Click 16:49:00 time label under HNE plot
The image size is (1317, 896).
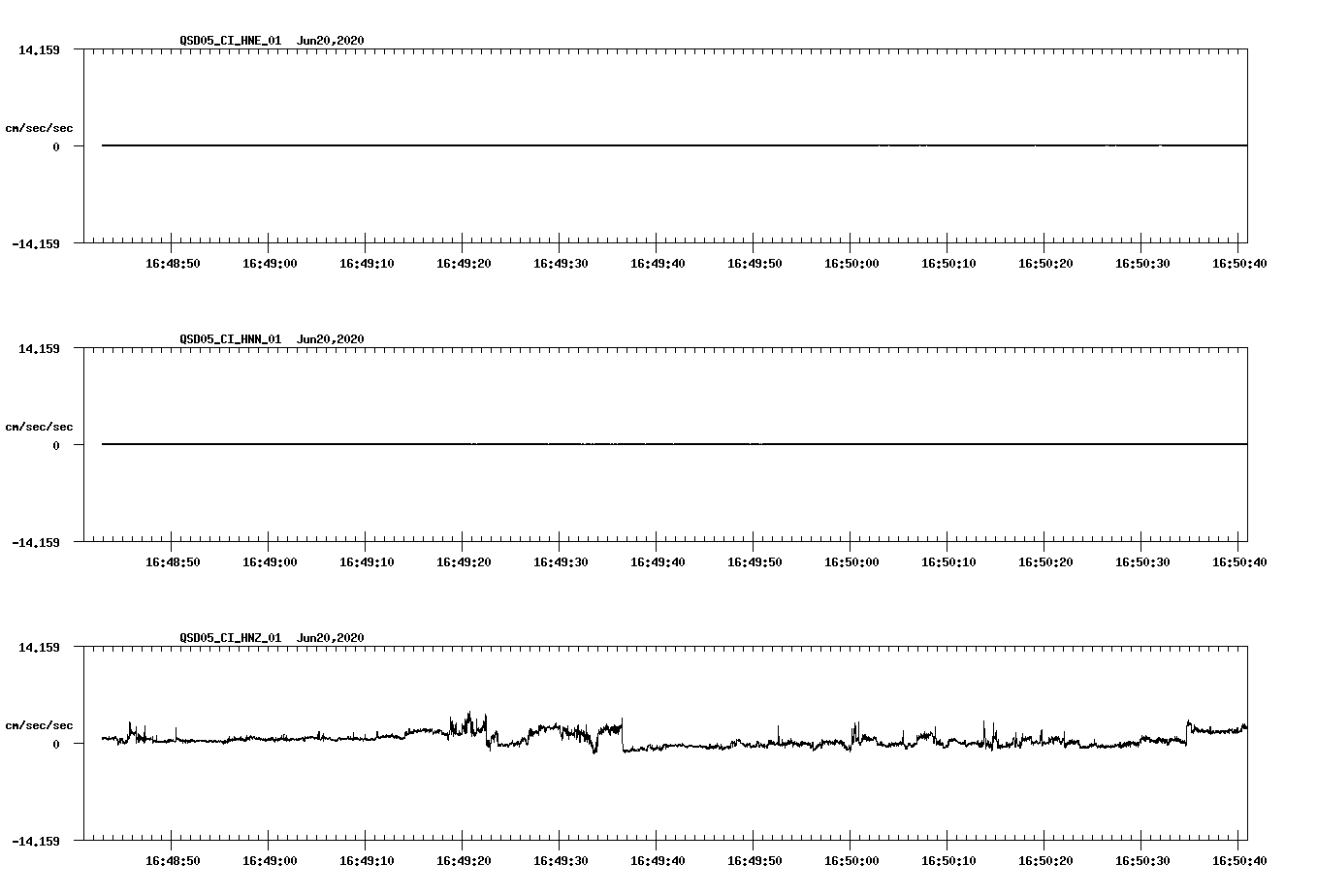point(270,264)
